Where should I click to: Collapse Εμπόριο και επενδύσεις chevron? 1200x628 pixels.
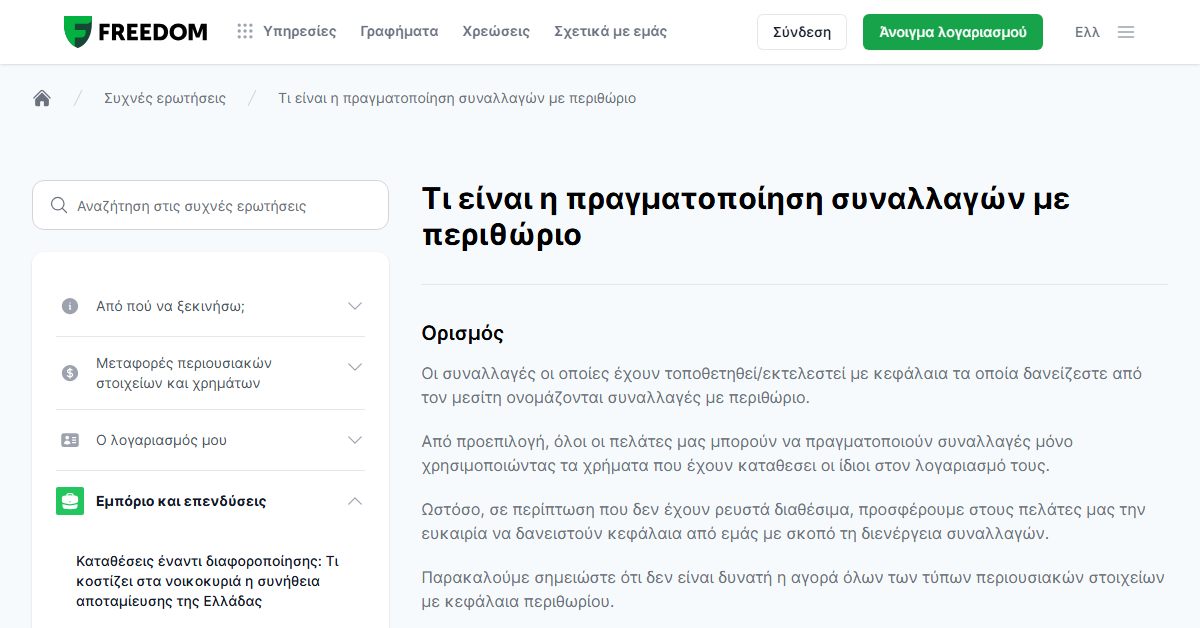[355, 501]
